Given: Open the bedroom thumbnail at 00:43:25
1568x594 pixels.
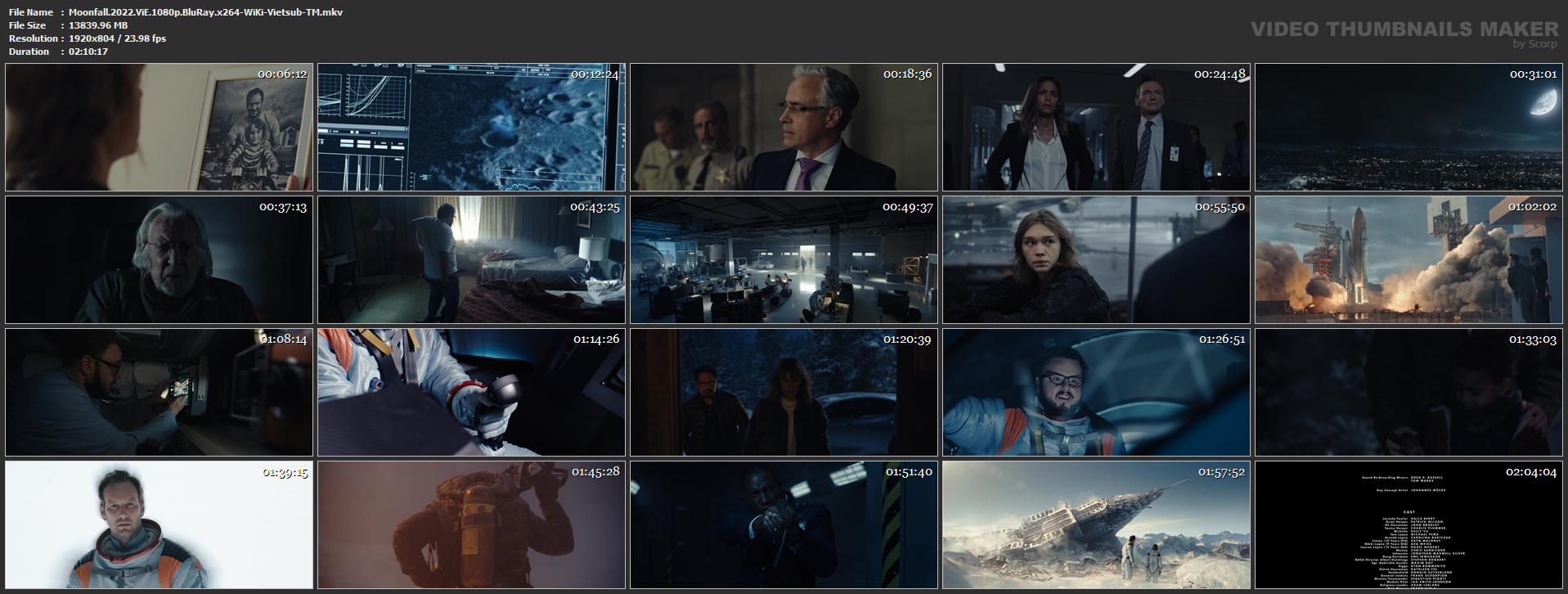Looking at the screenshot, I should click(471, 260).
